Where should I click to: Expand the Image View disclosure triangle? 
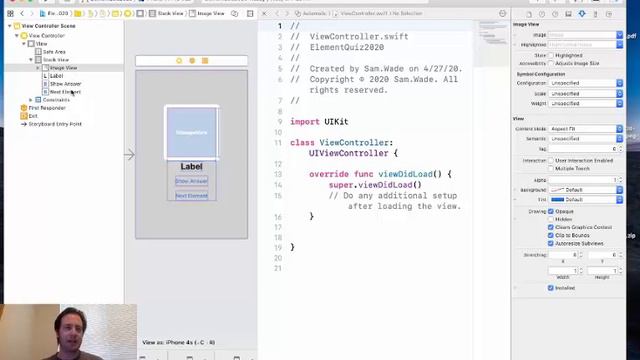click(x=38, y=68)
